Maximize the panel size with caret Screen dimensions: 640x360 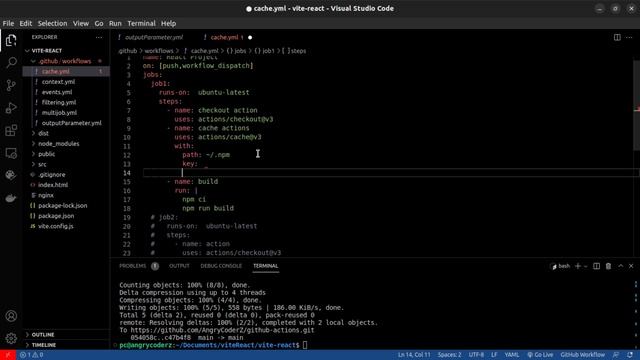620,266
